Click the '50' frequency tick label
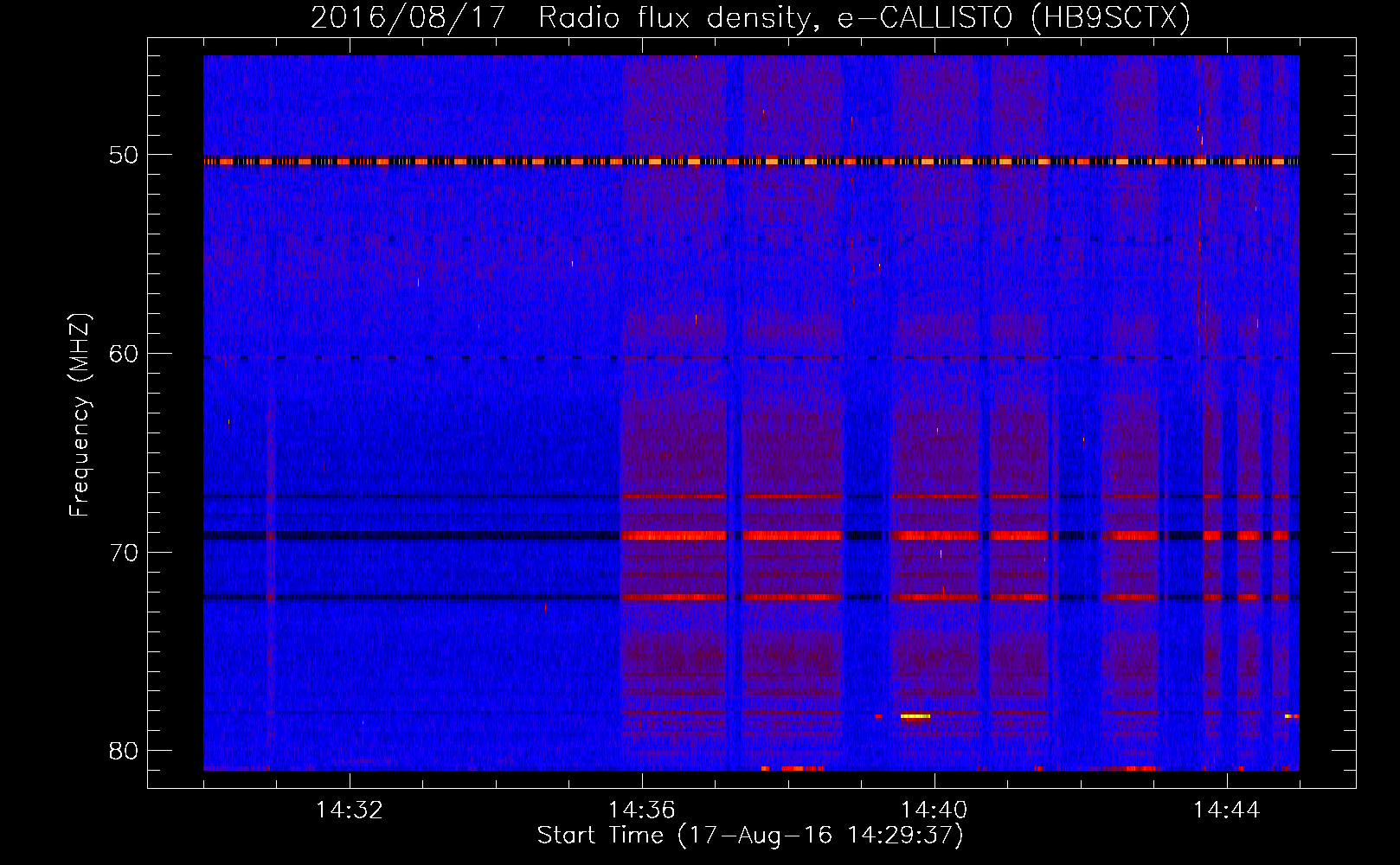This screenshot has height=865, width=1400. tap(124, 155)
